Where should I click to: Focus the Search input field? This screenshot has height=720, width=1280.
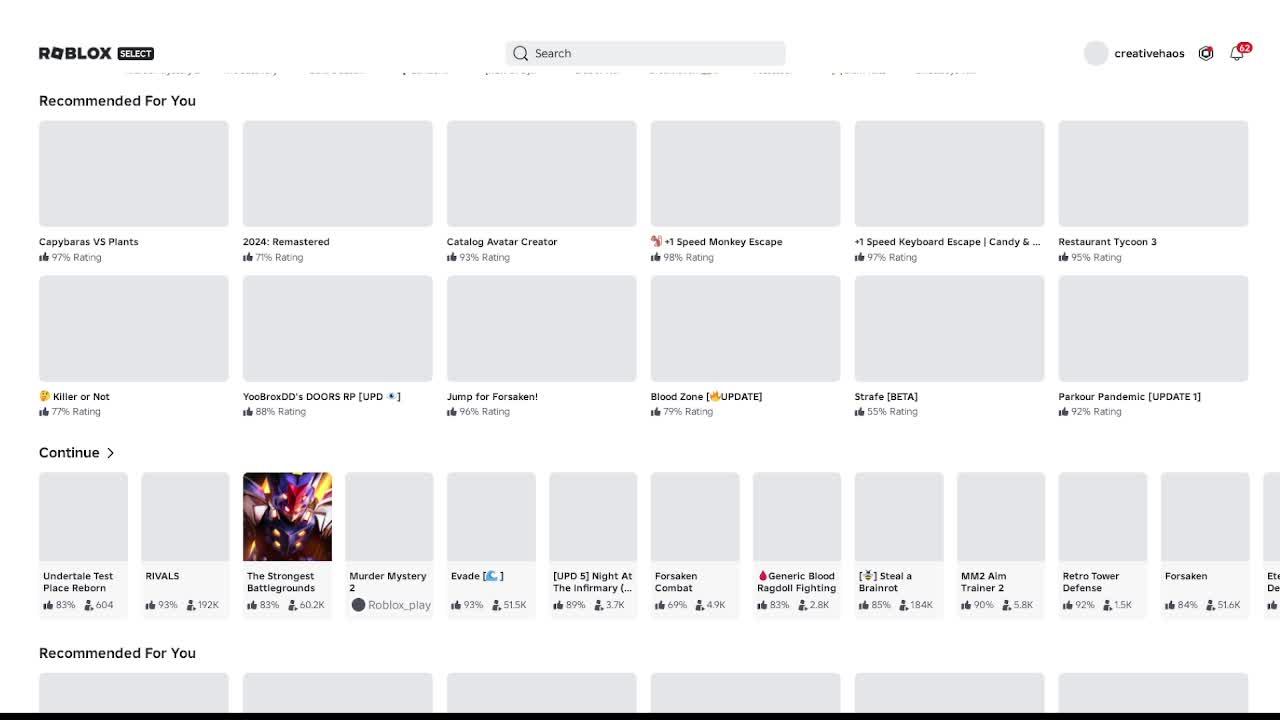click(645, 53)
